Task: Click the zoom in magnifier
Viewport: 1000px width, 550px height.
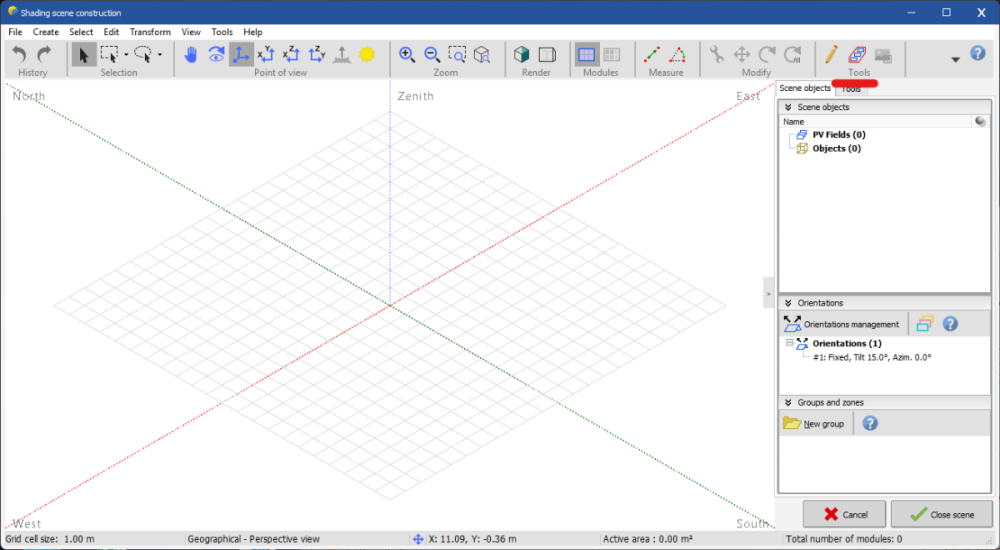Action: pyautogui.click(x=407, y=55)
